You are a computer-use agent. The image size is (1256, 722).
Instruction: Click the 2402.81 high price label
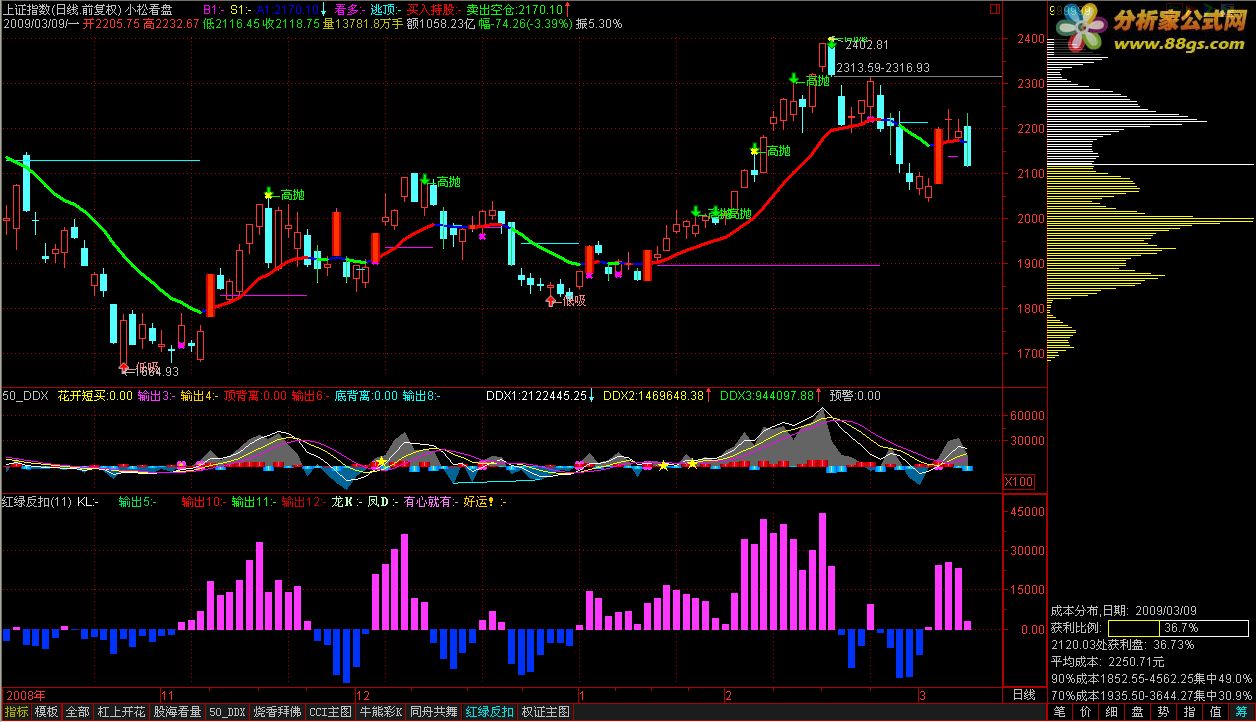(867, 46)
